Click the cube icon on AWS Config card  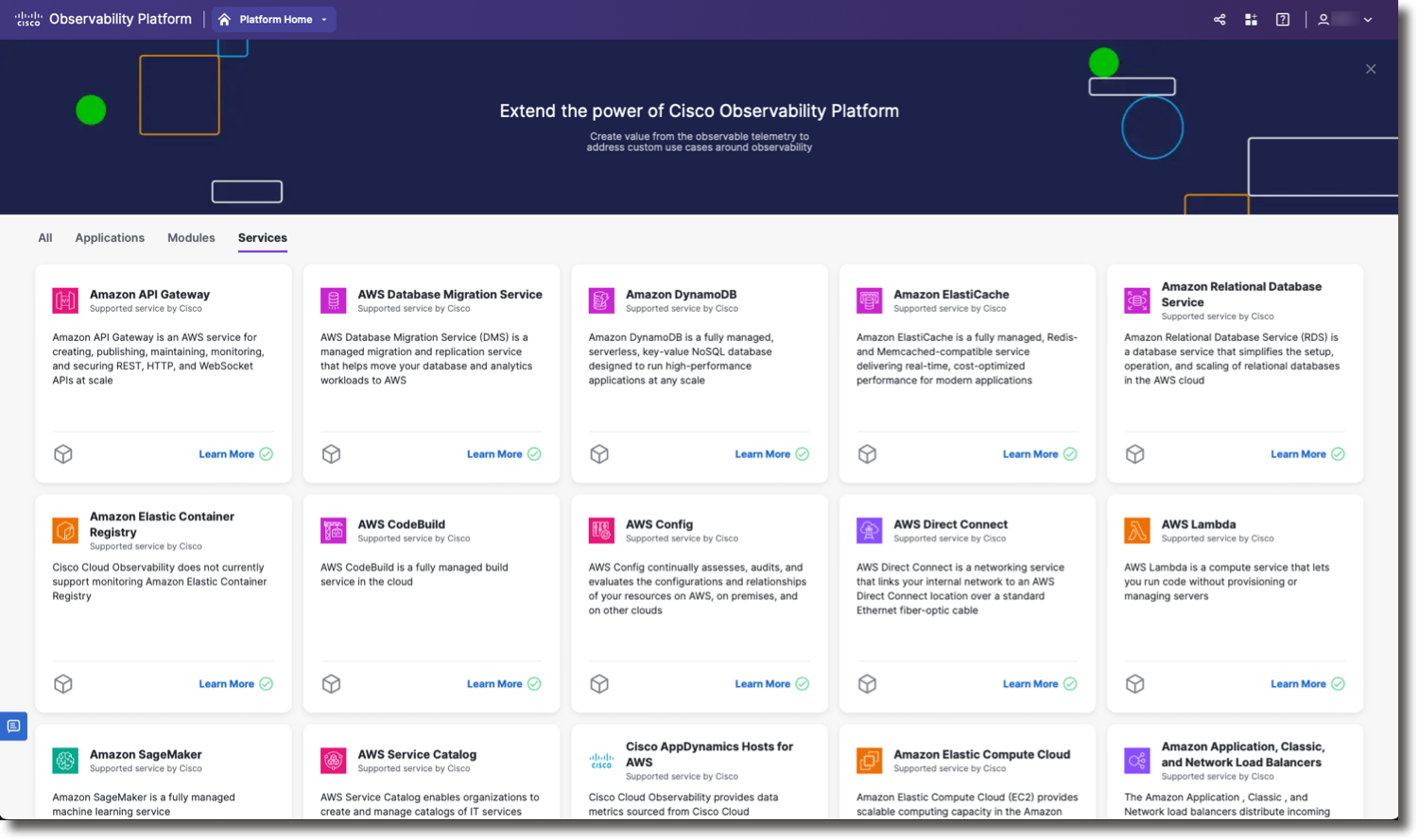[x=599, y=684]
